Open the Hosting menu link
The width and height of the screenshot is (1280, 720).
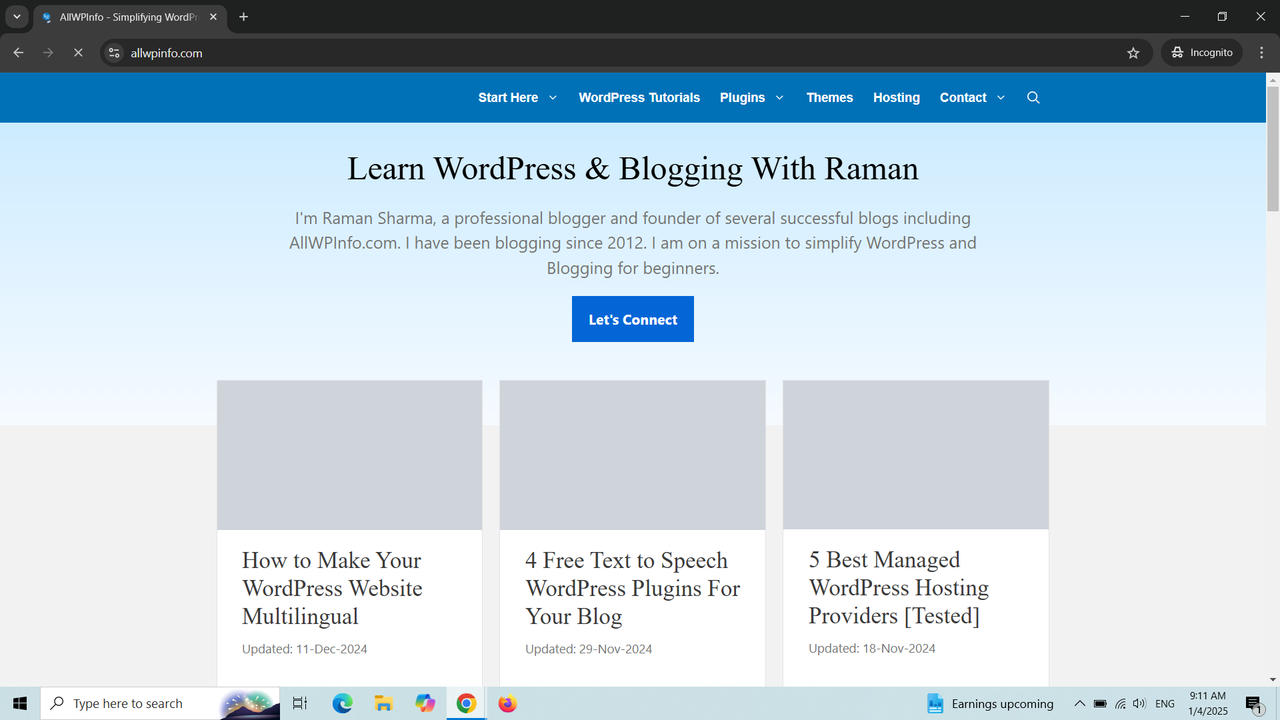pos(896,98)
